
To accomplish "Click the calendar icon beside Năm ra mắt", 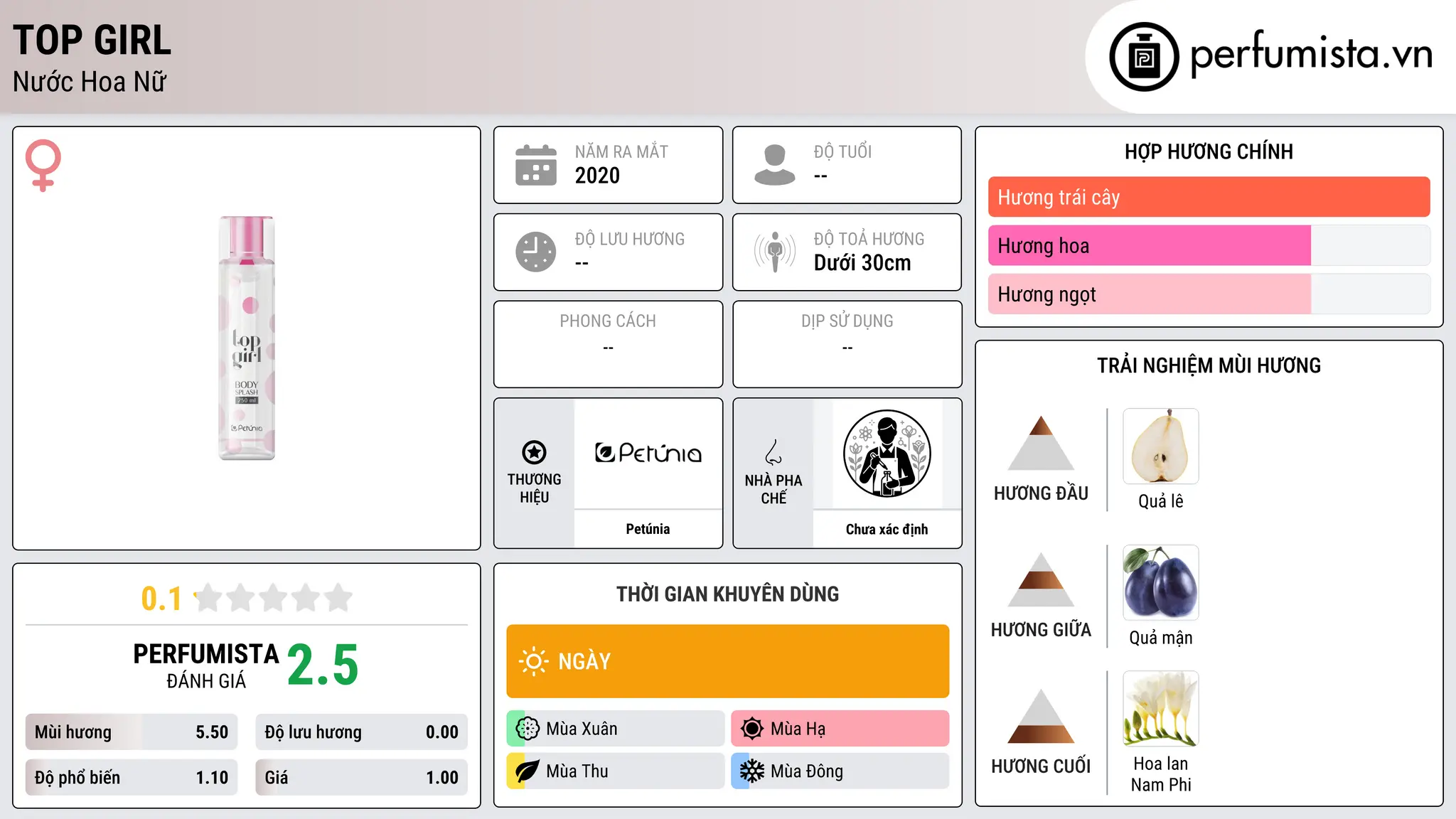I will tap(536, 165).
